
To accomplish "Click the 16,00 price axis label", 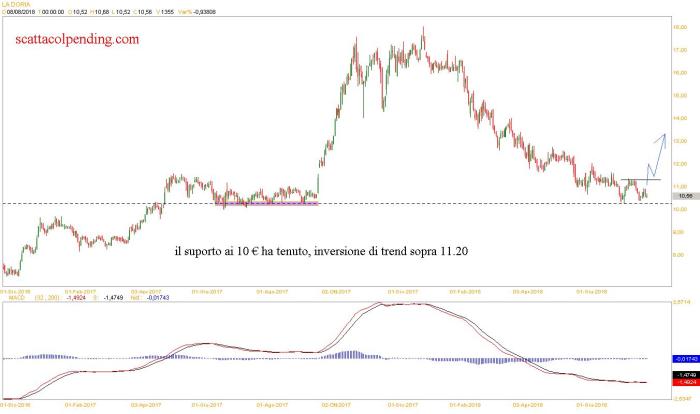I will [679, 72].
